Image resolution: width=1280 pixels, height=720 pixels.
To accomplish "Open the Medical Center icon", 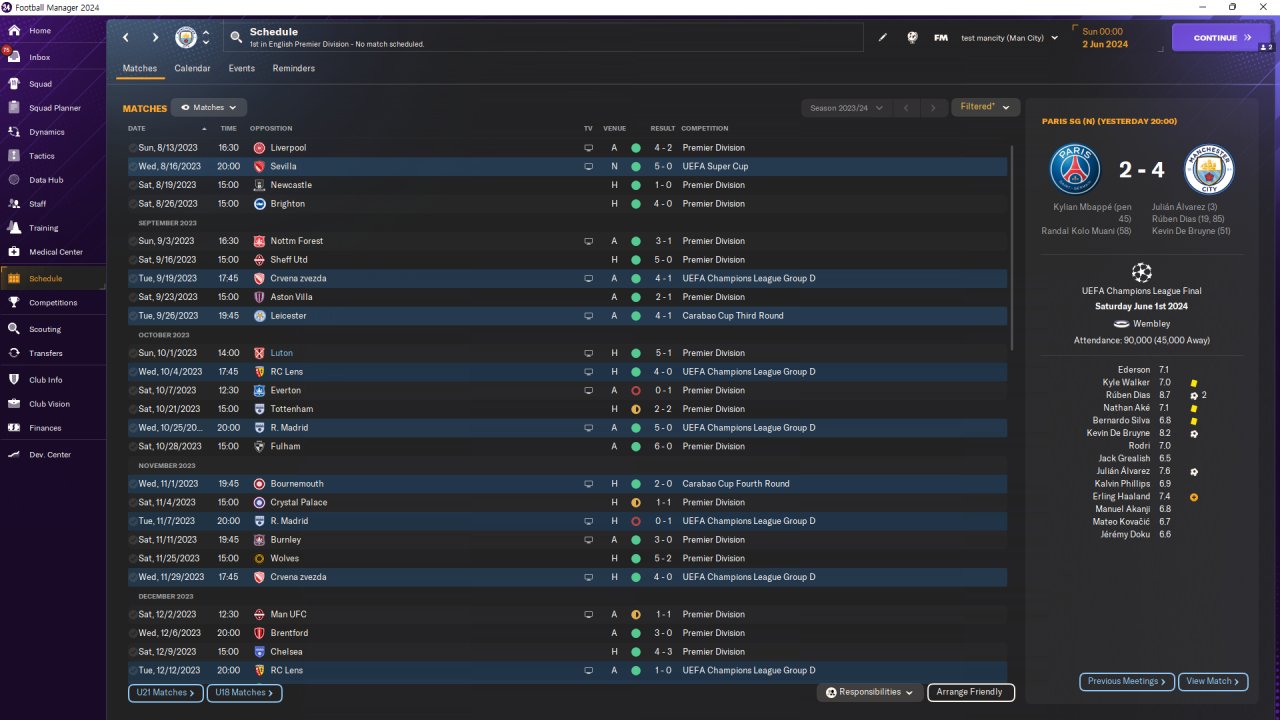I will 14,252.
